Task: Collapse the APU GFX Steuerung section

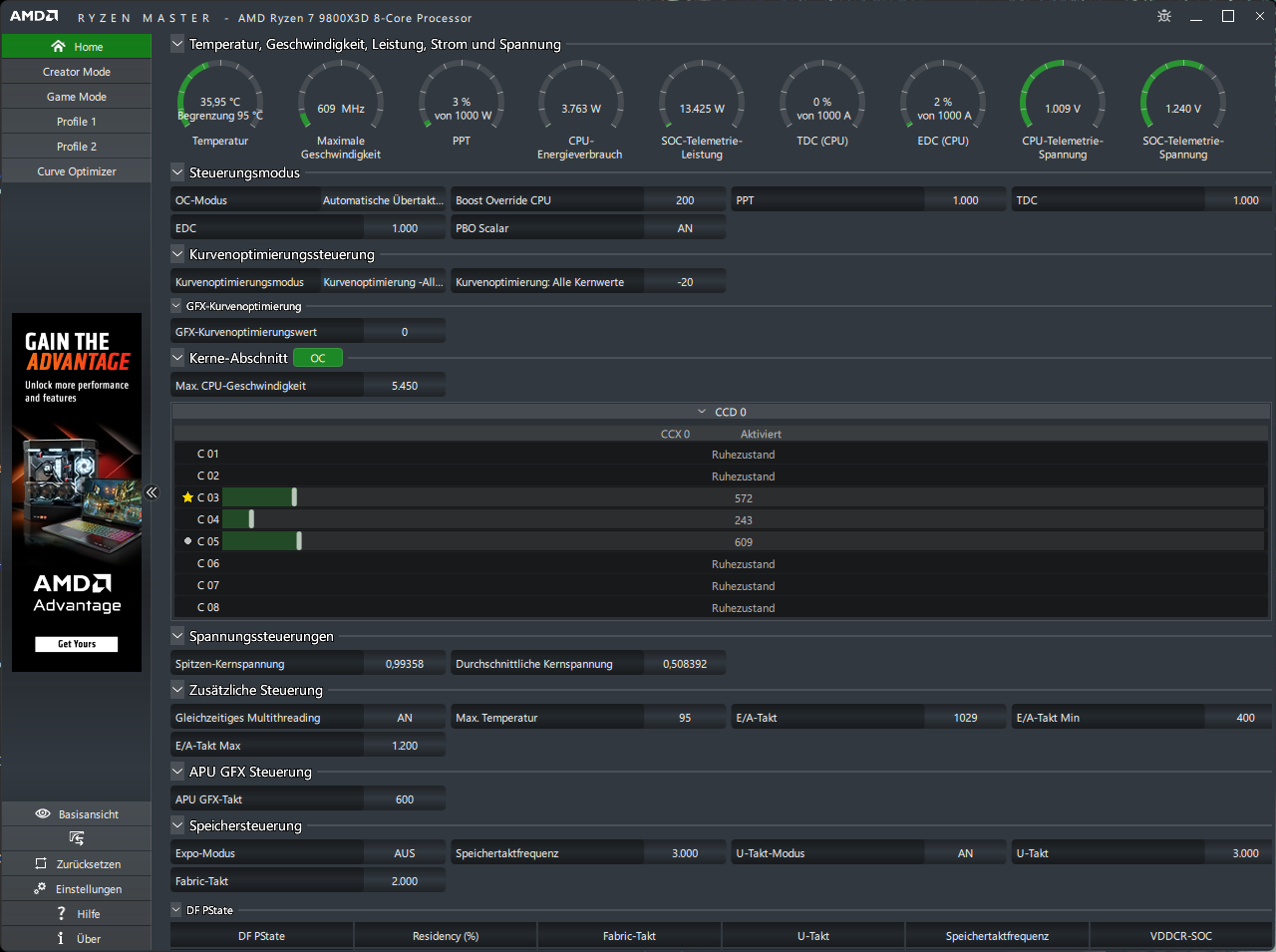Action: [177, 772]
